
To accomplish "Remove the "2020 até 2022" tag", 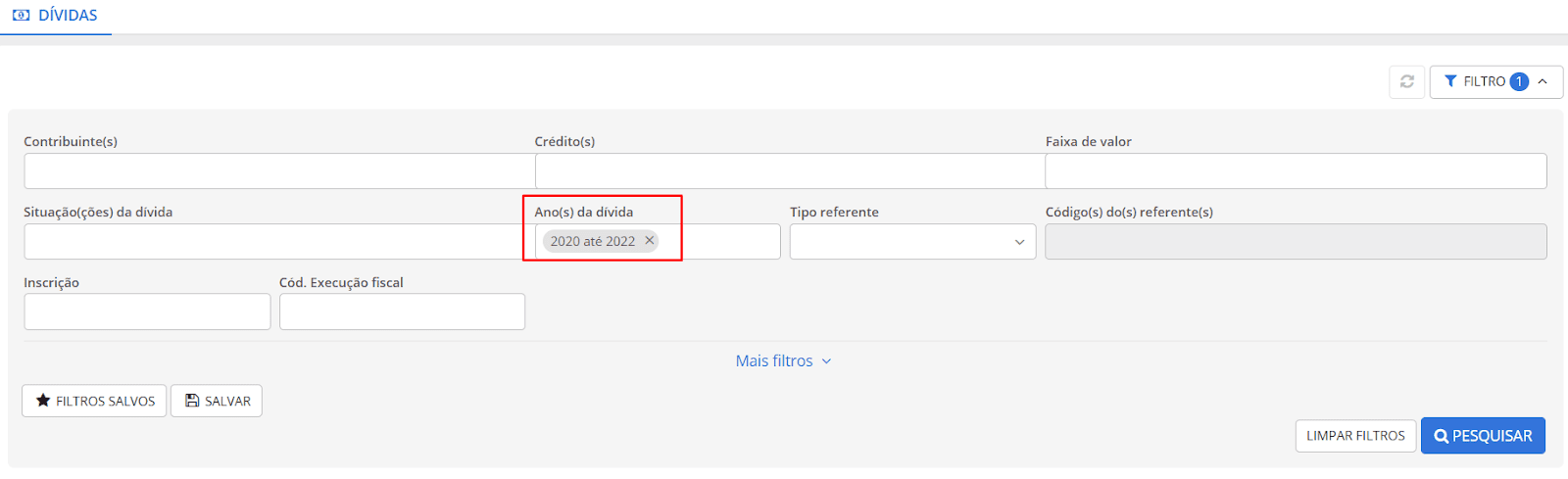I will click(649, 241).
